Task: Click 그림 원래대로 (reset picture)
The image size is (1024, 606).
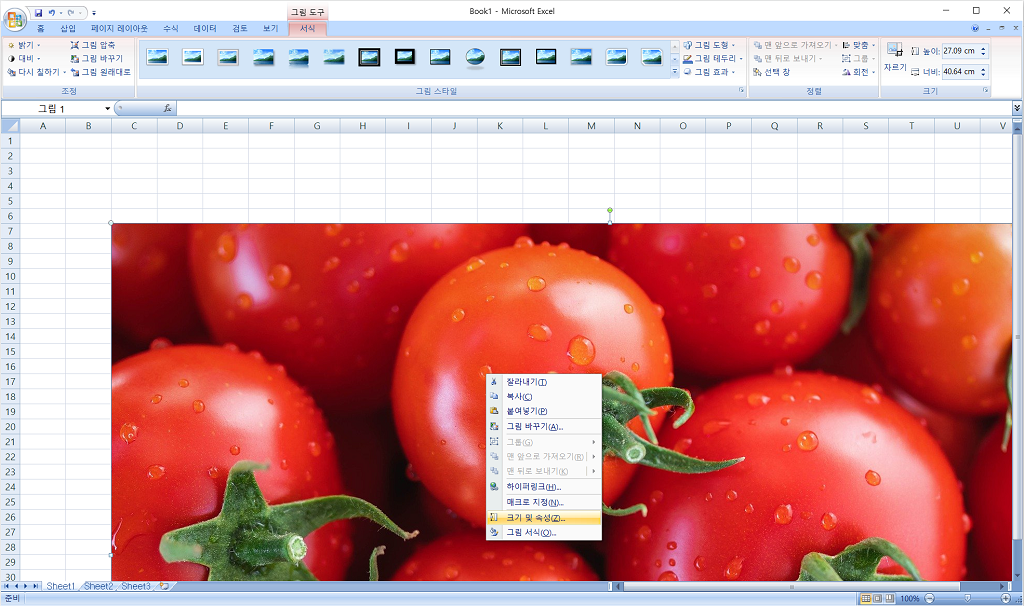Action: (101, 72)
